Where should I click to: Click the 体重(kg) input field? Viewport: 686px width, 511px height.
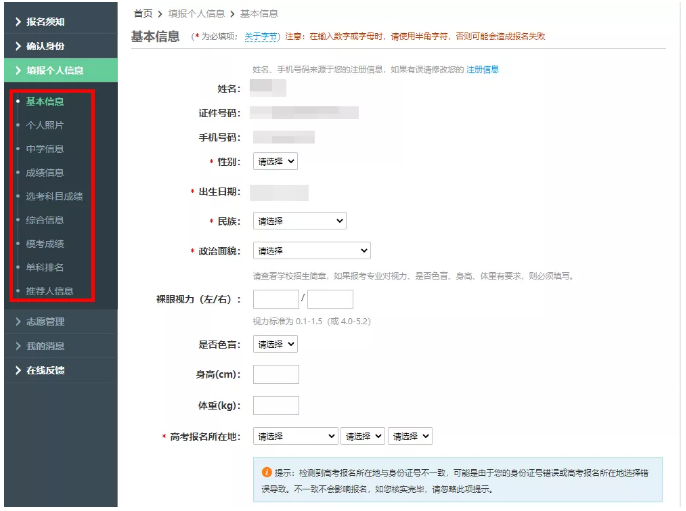276,406
